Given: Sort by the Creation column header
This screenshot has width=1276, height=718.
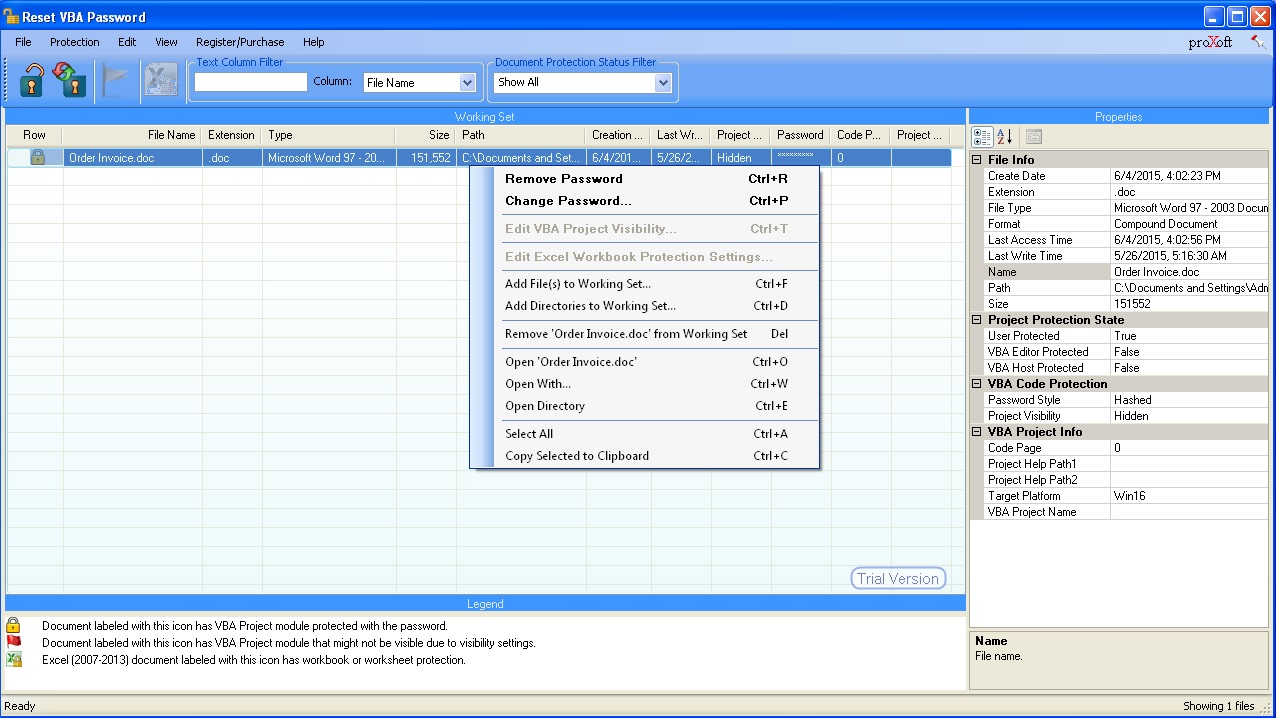Looking at the screenshot, I should pos(618,135).
